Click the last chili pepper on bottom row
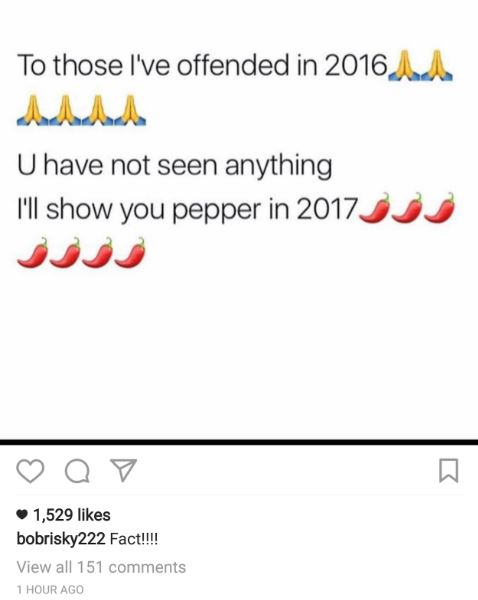Screen dimensions: 478x600 tap(131, 252)
